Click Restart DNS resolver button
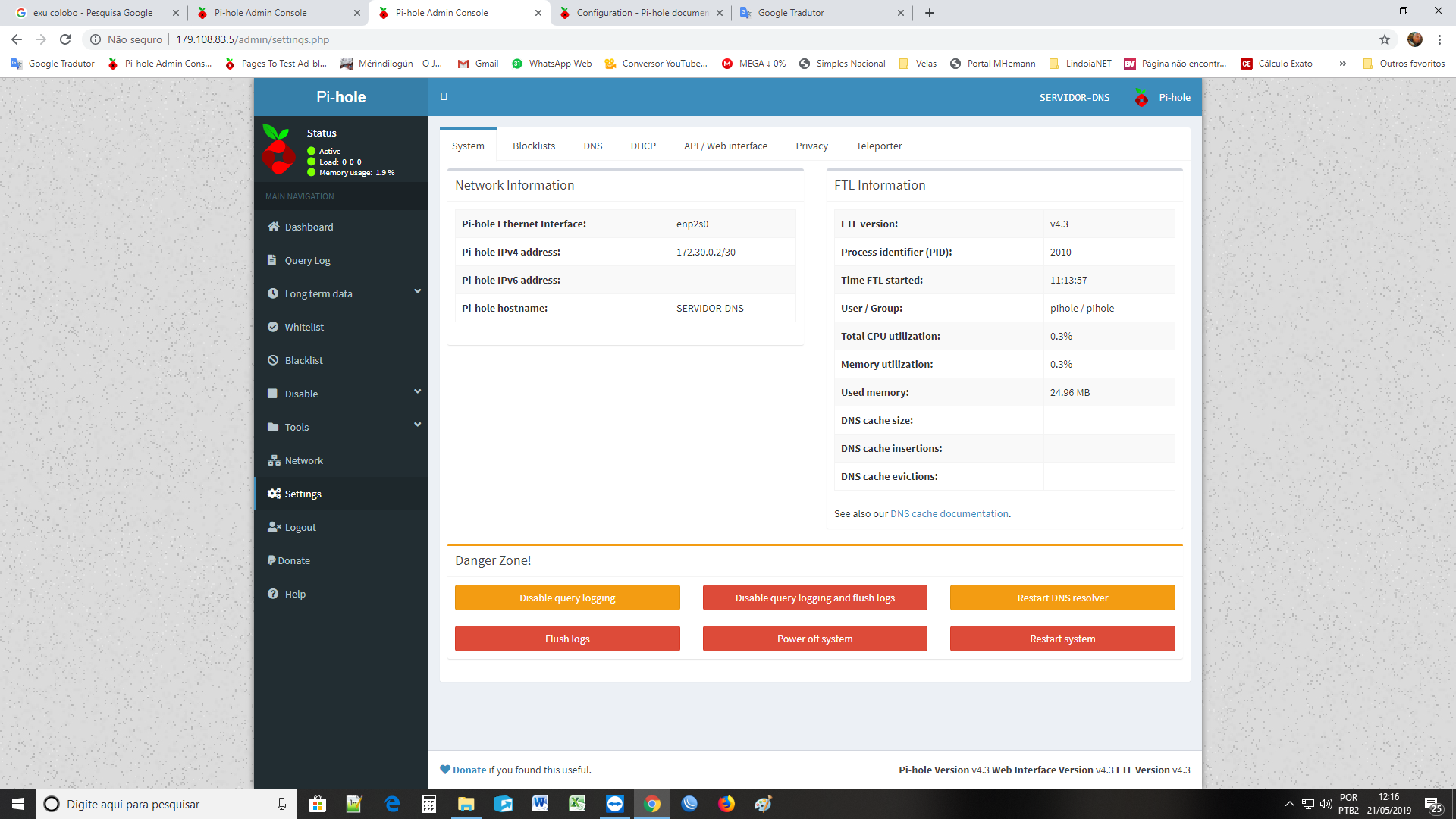Viewport: 1456px width, 819px height. point(1062,598)
